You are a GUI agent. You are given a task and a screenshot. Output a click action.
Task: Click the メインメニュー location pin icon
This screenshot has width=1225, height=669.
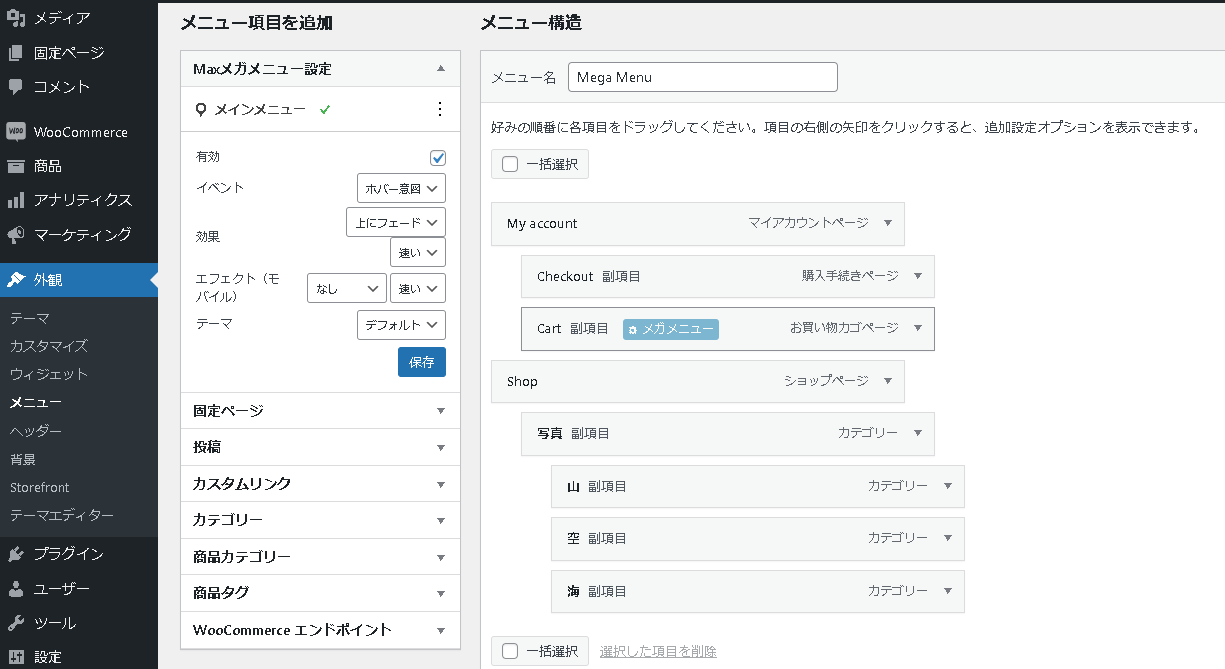[x=202, y=110]
